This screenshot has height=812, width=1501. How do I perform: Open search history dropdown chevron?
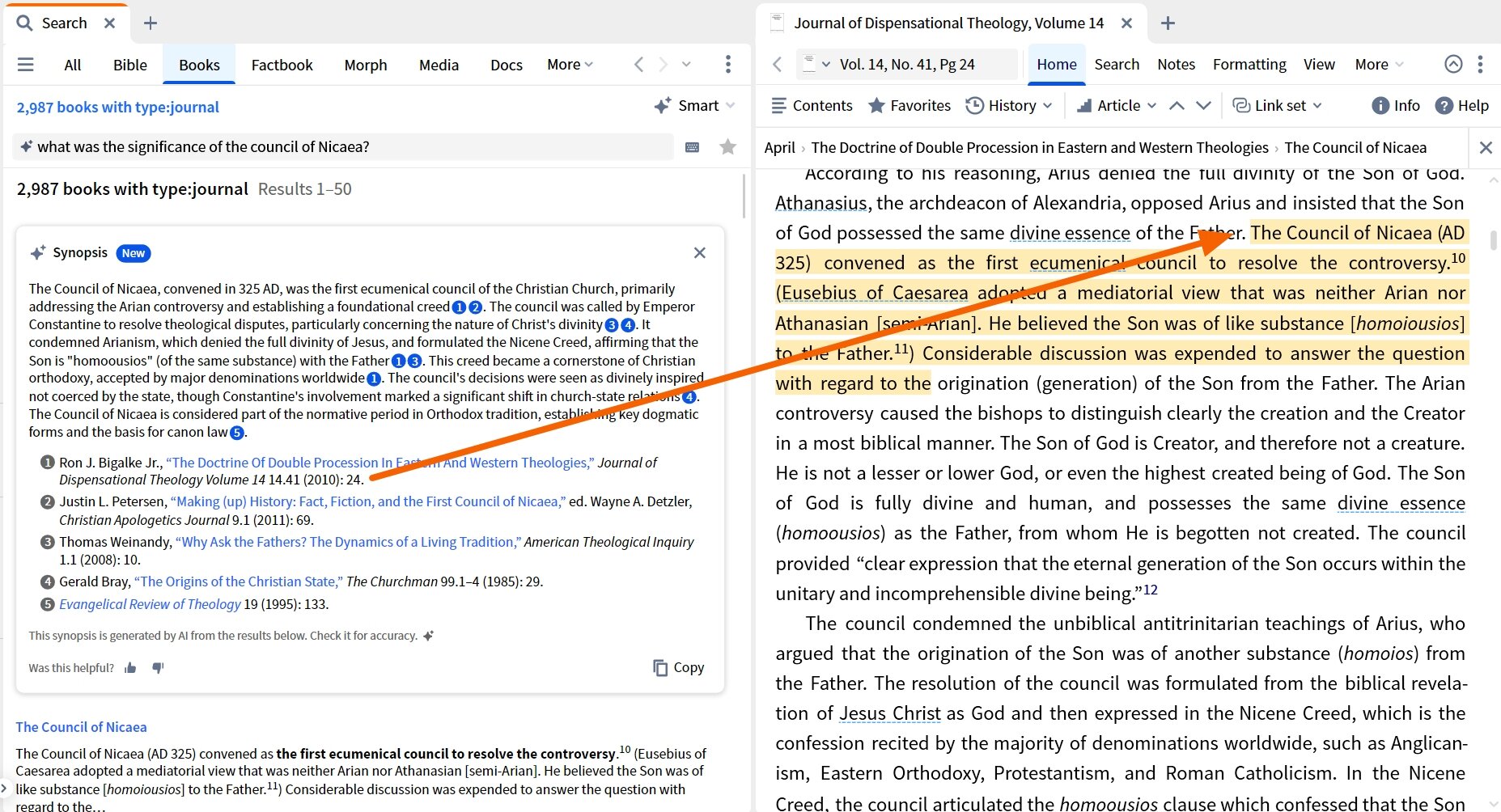click(x=686, y=65)
